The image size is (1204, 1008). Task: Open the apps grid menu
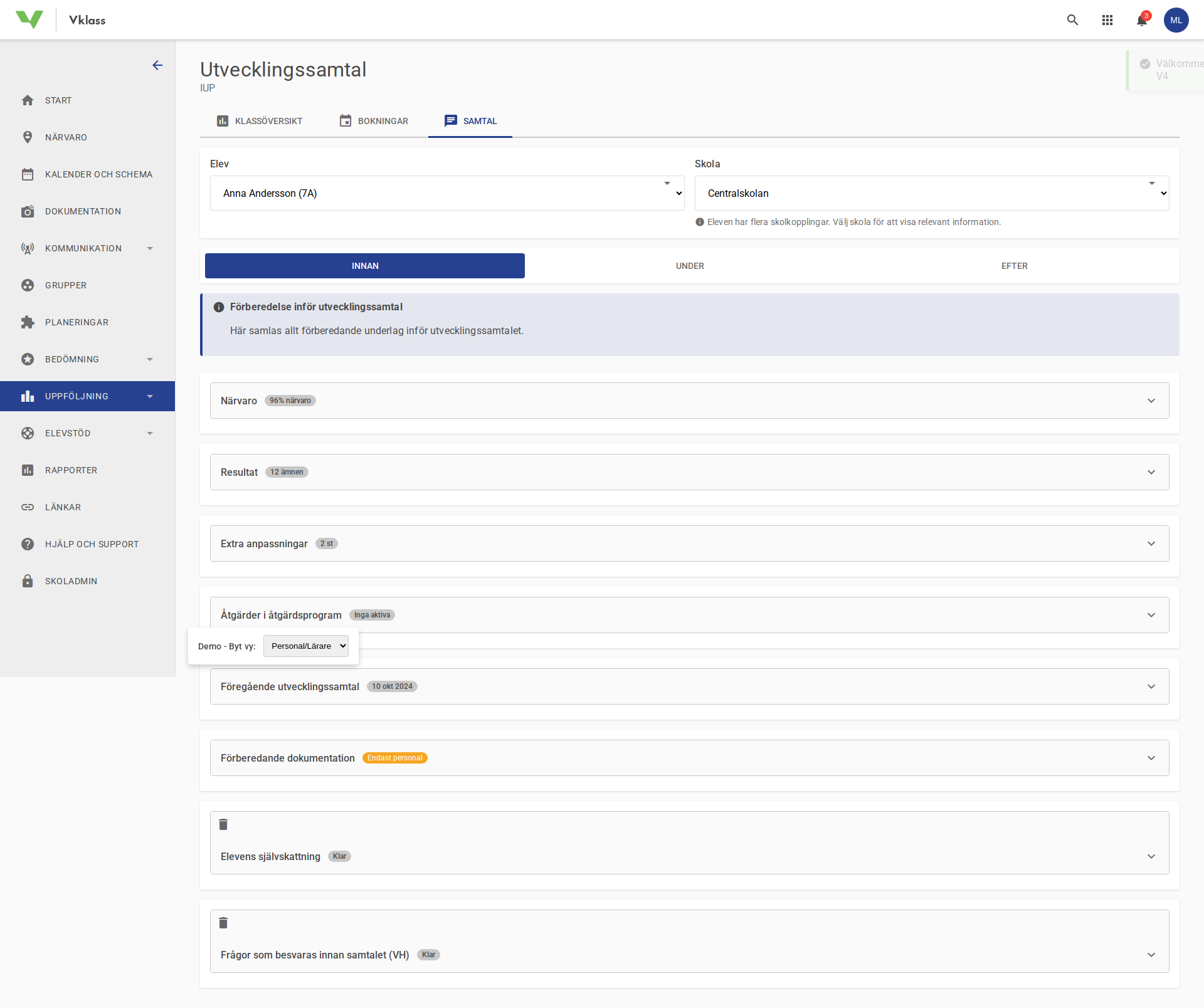point(1107,20)
